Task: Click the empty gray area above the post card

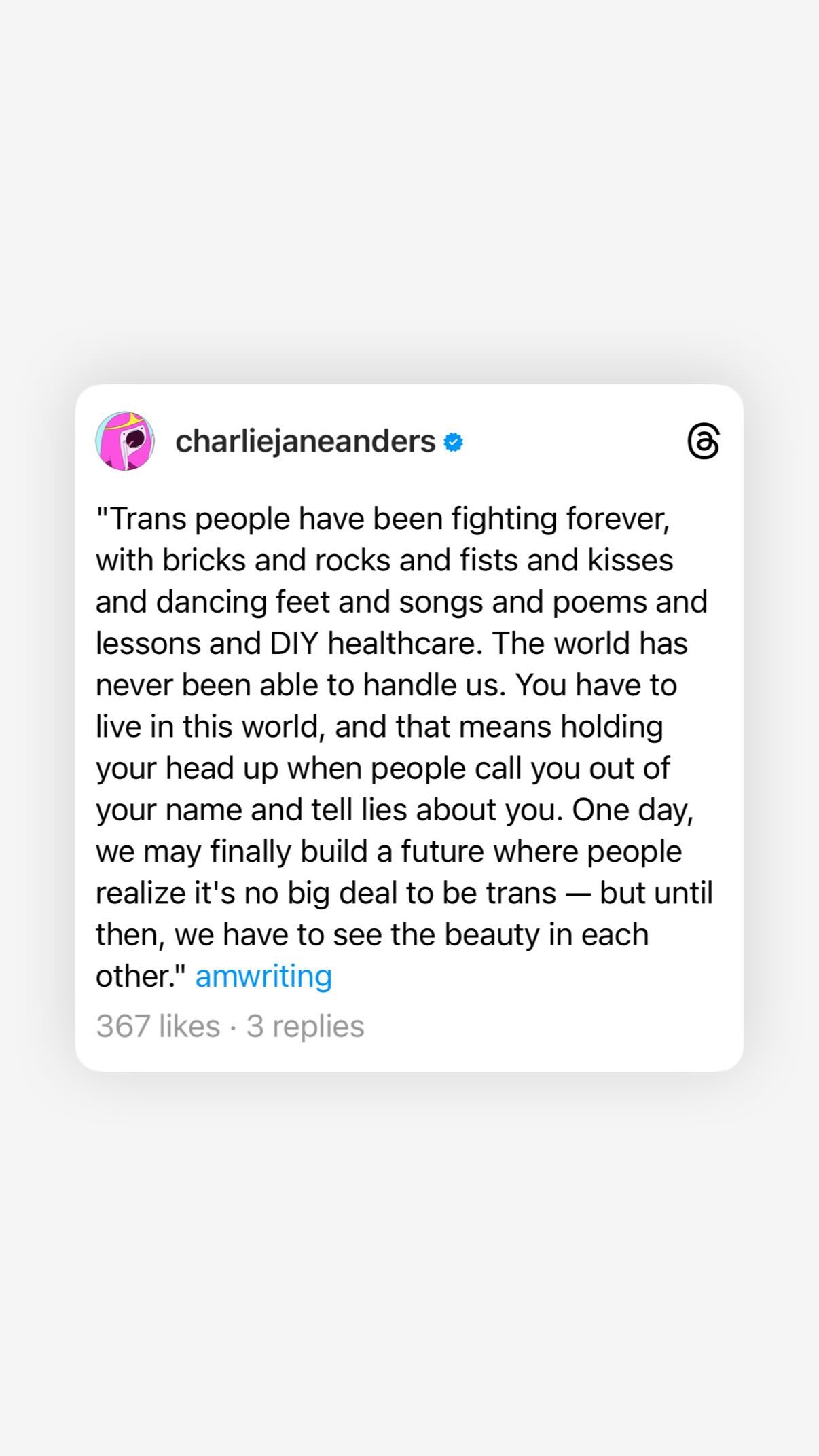Action: pyautogui.click(x=409, y=190)
